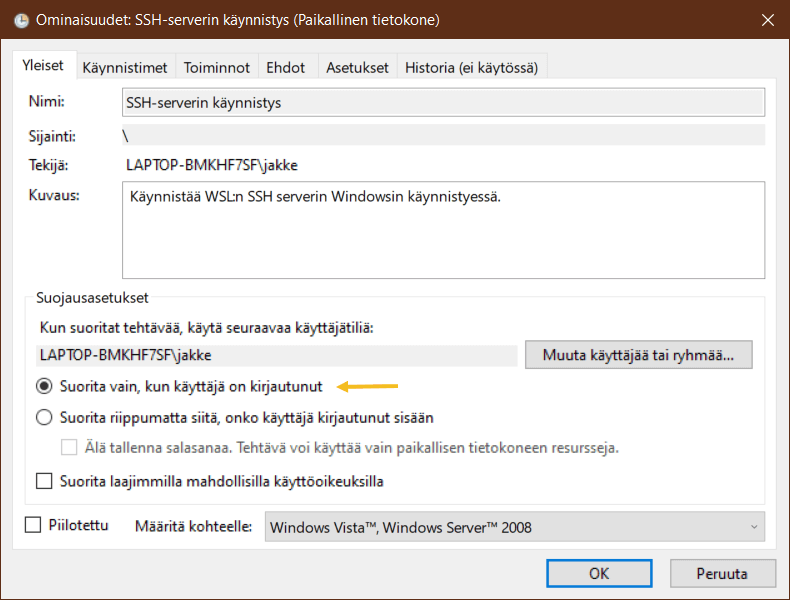Click the Nimi text field

(x=443, y=103)
